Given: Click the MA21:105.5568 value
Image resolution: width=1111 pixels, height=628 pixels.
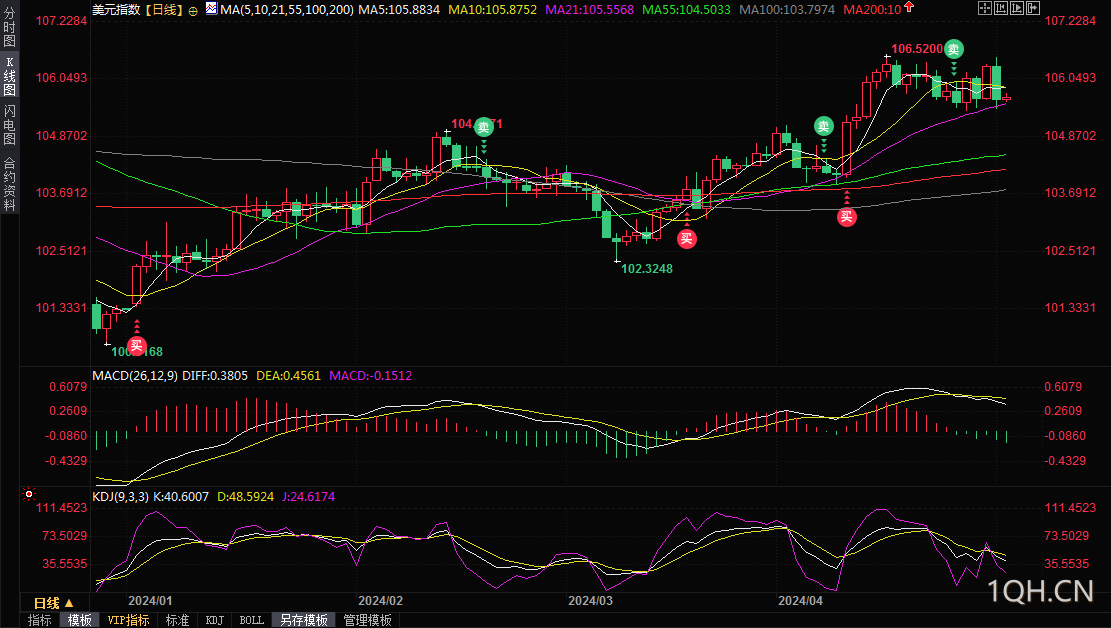Looking at the screenshot, I should (x=590, y=10).
